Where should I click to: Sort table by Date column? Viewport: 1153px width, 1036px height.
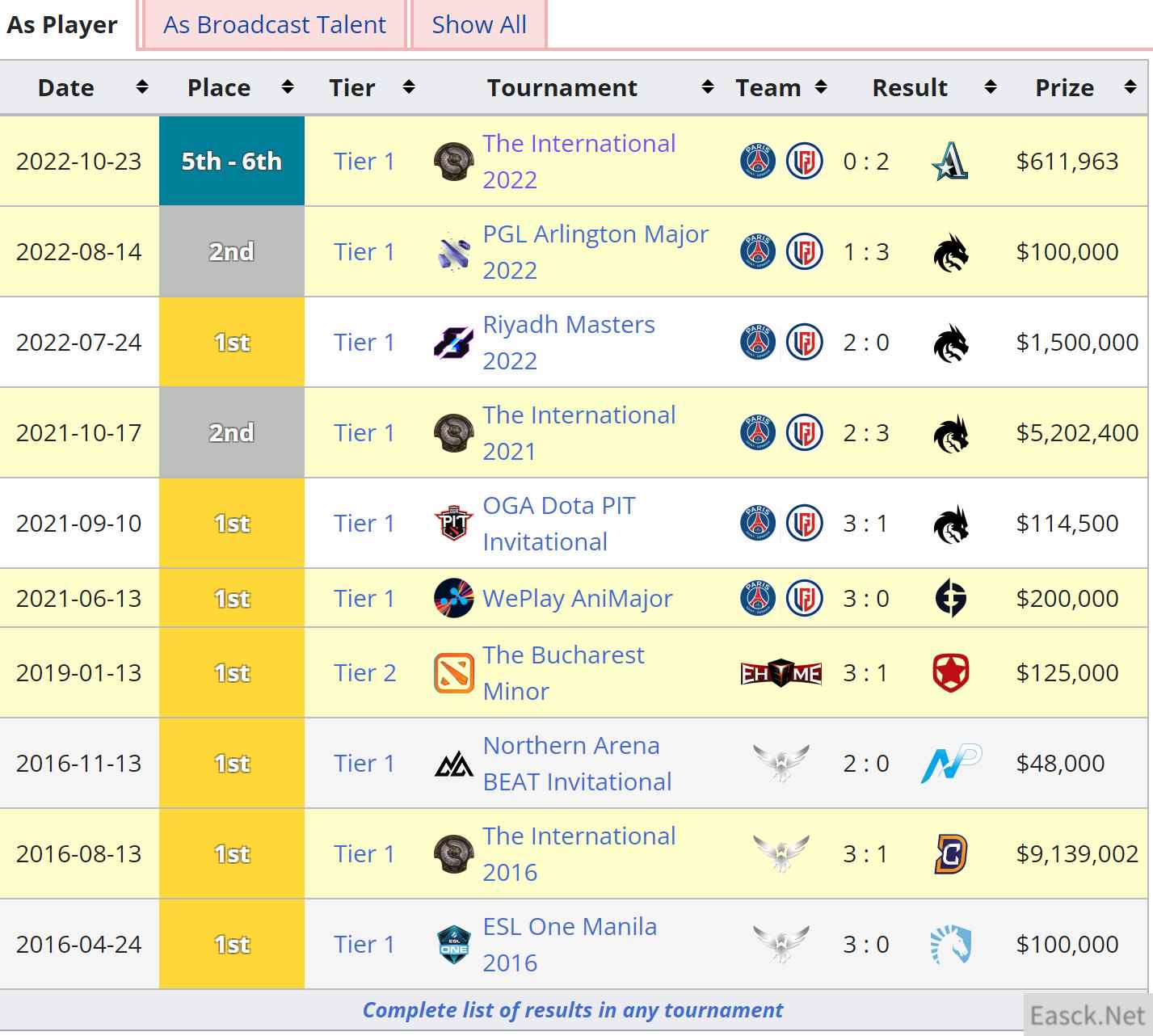142,87
